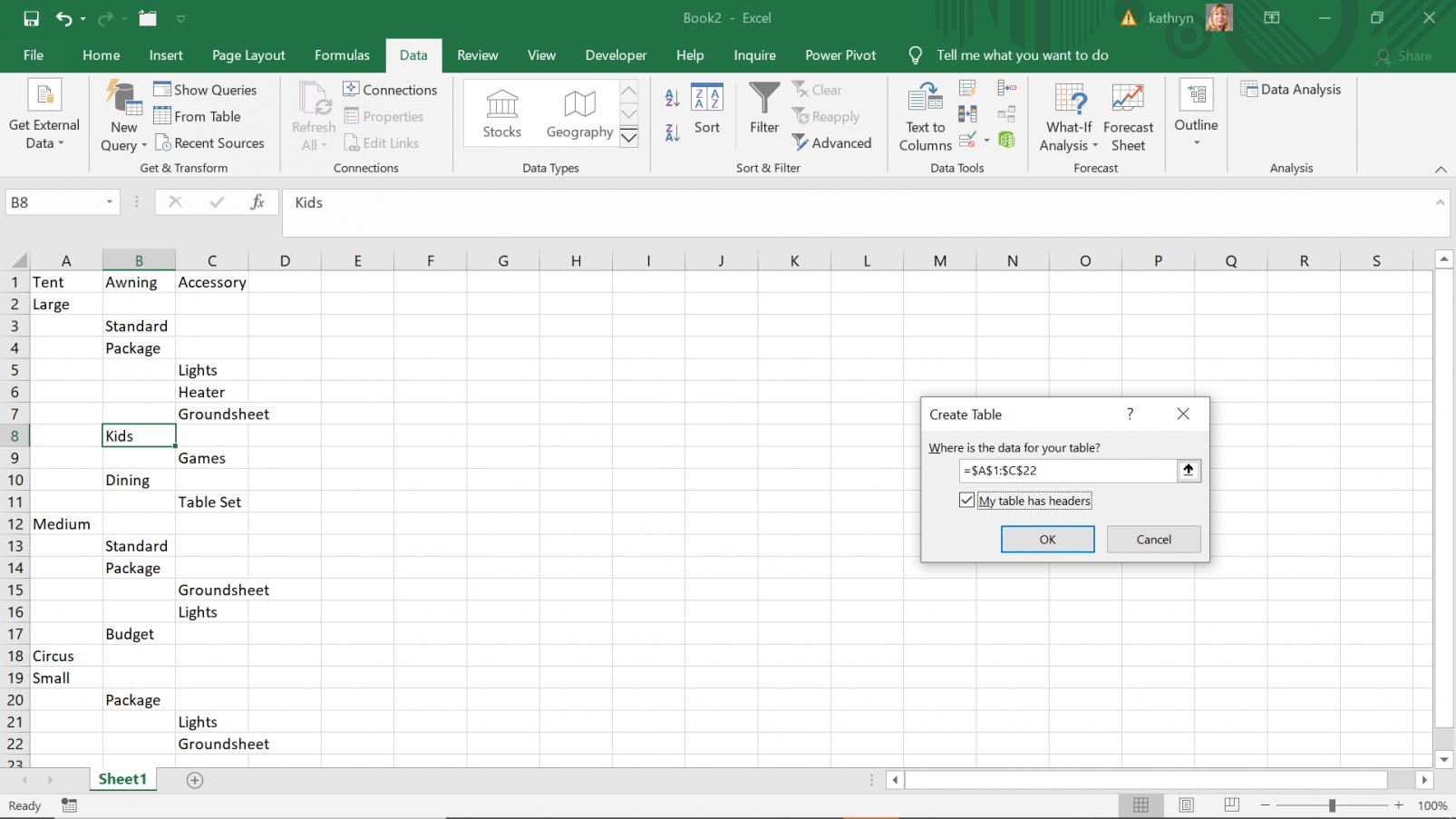Click Manage Data Model green icon
The image size is (1456, 819).
point(1006,140)
